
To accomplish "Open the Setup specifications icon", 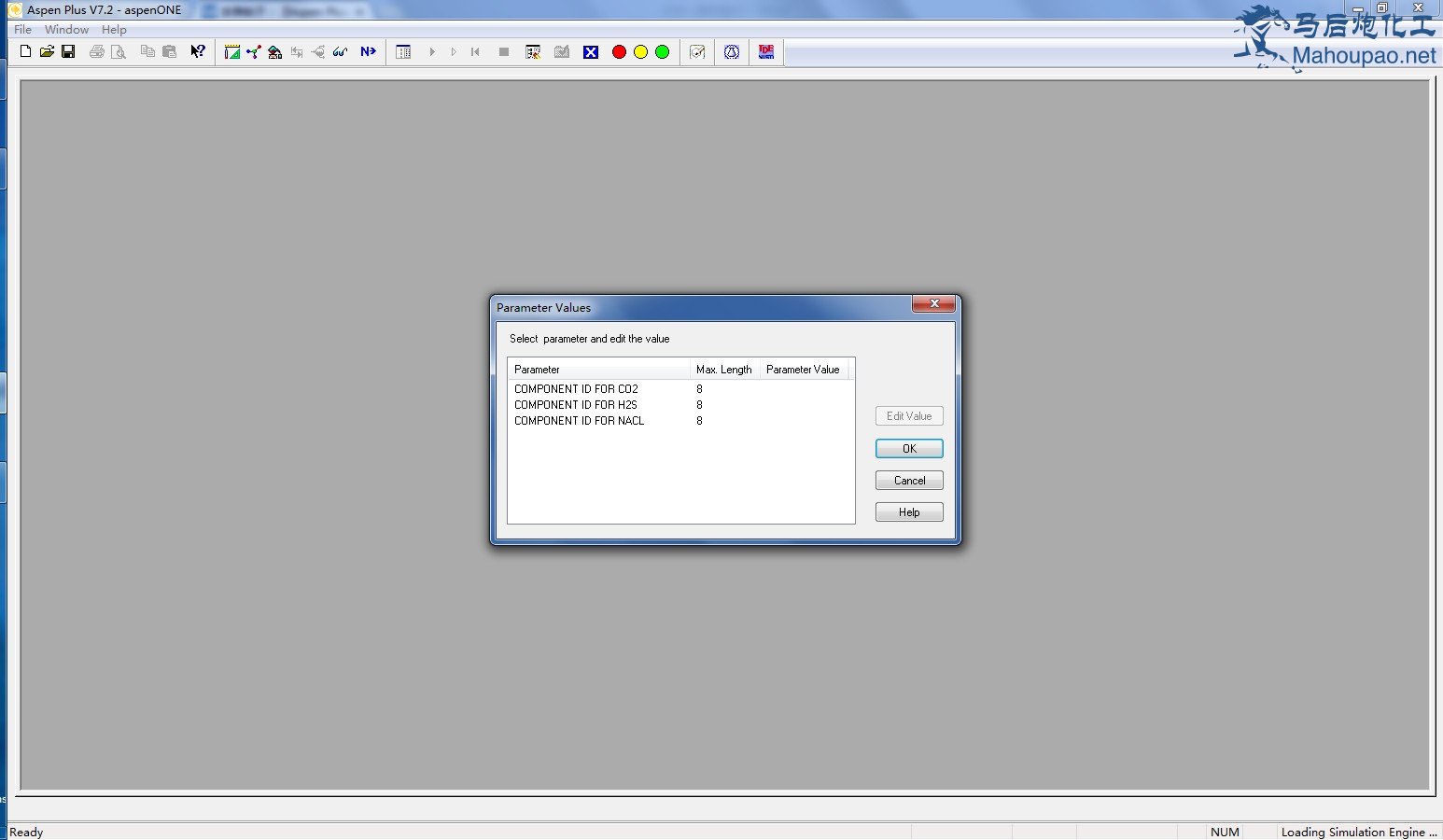I will point(232,52).
